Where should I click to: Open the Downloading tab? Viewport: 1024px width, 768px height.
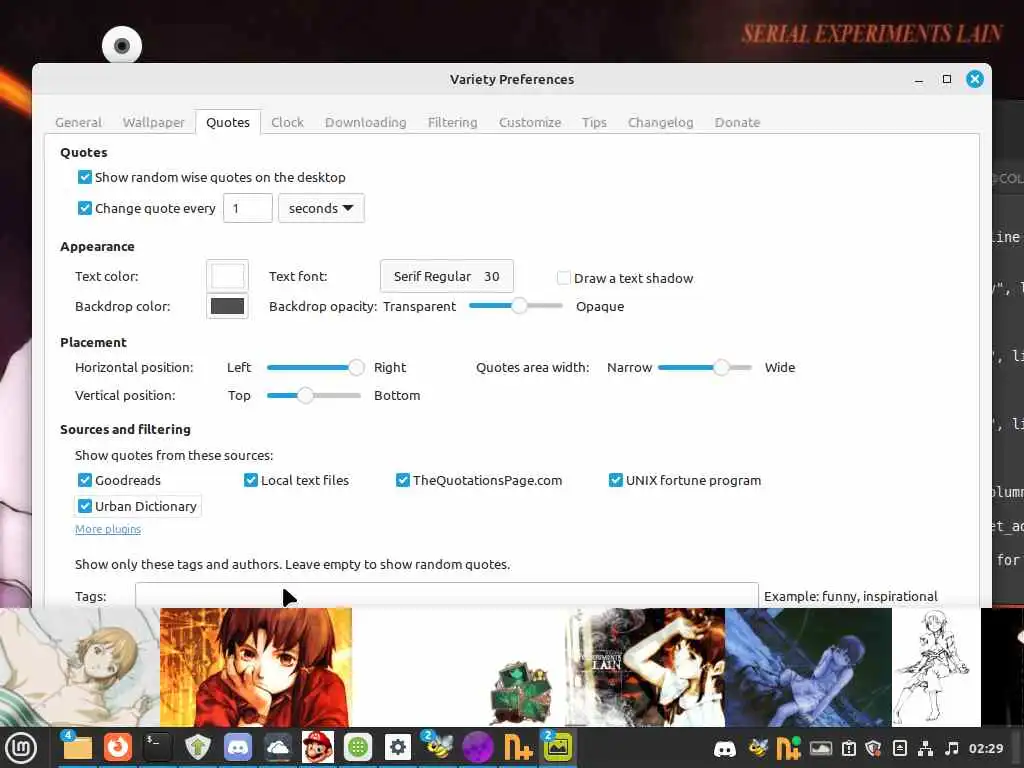pos(366,122)
